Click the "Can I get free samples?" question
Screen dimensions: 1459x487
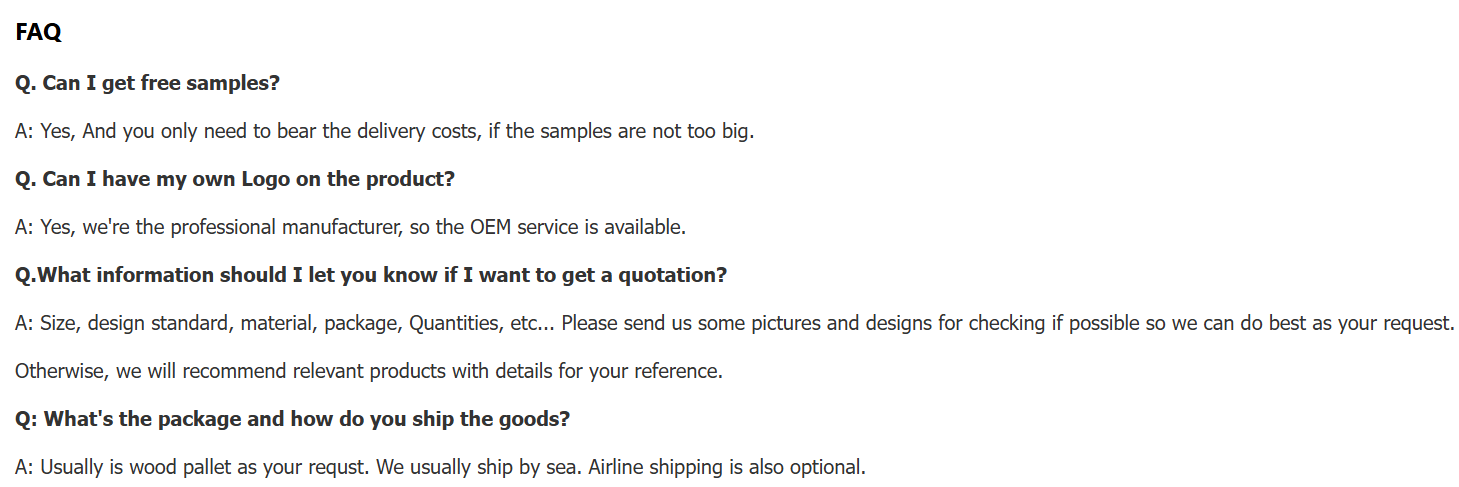point(147,84)
